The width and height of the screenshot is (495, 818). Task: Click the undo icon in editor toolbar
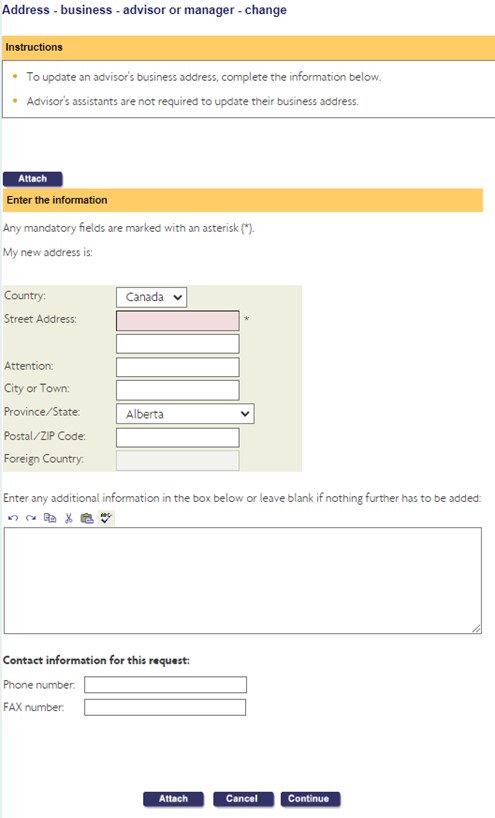[13, 518]
